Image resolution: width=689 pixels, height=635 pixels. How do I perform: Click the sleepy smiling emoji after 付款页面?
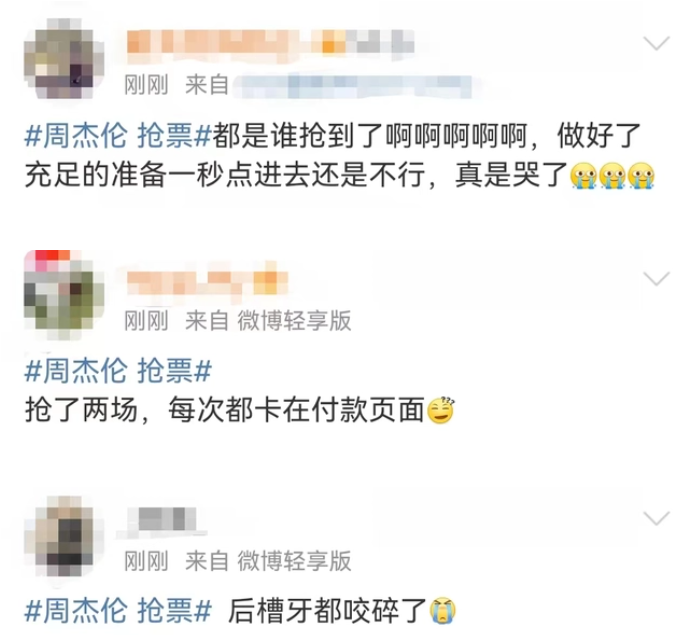(441, 410)
